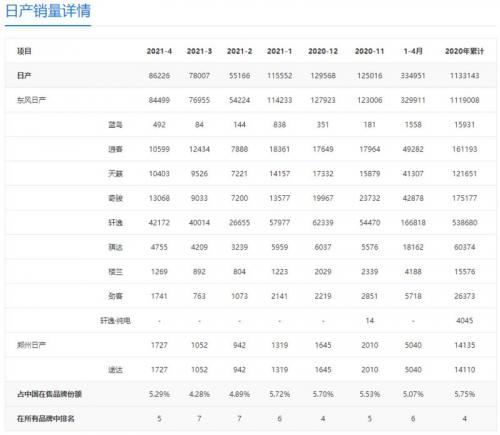Viewport: 500px width, 435px height.
Task: Select the 2021-4 column header
Action: [x=159, y=51]
